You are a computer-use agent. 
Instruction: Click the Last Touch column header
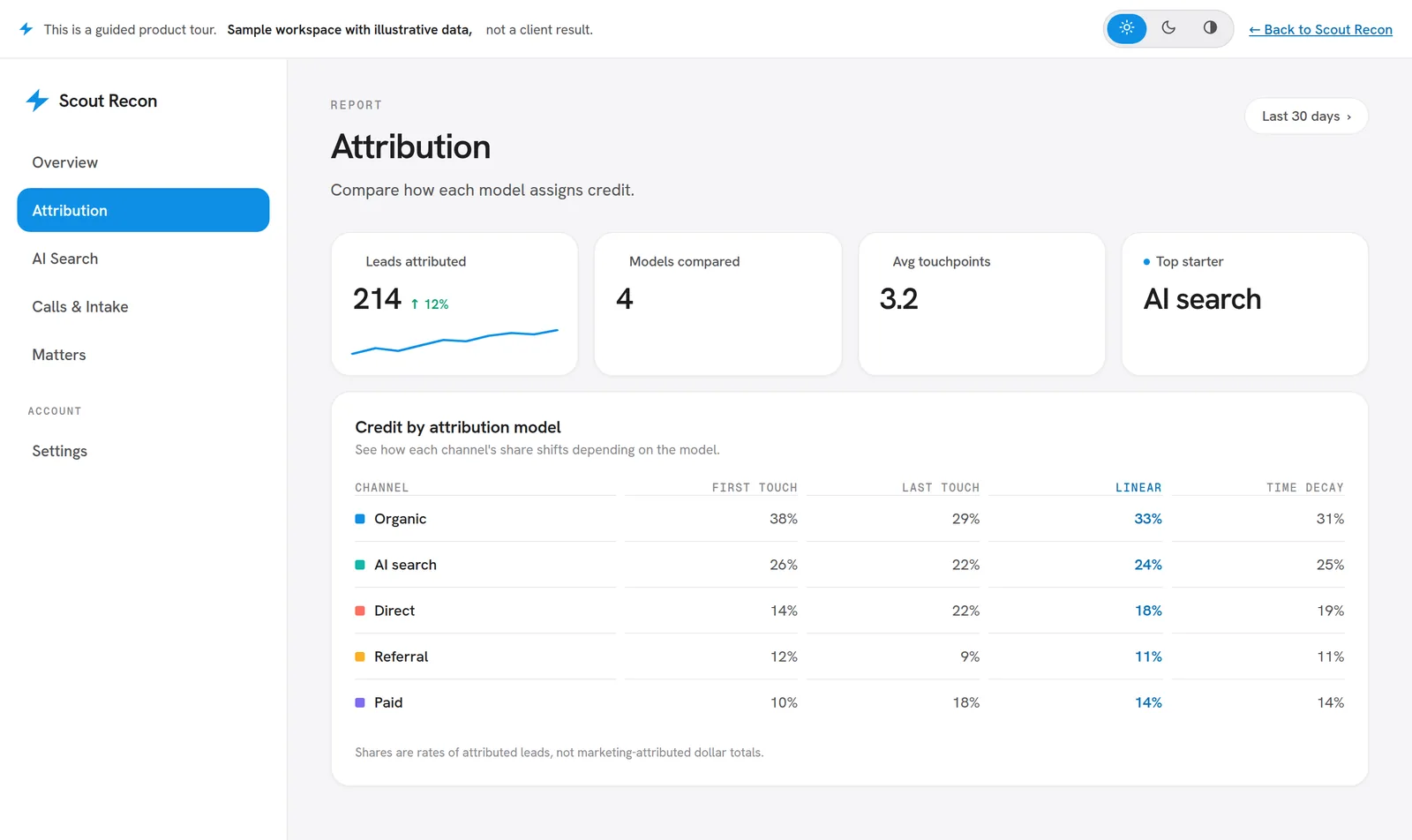[941, 487]
